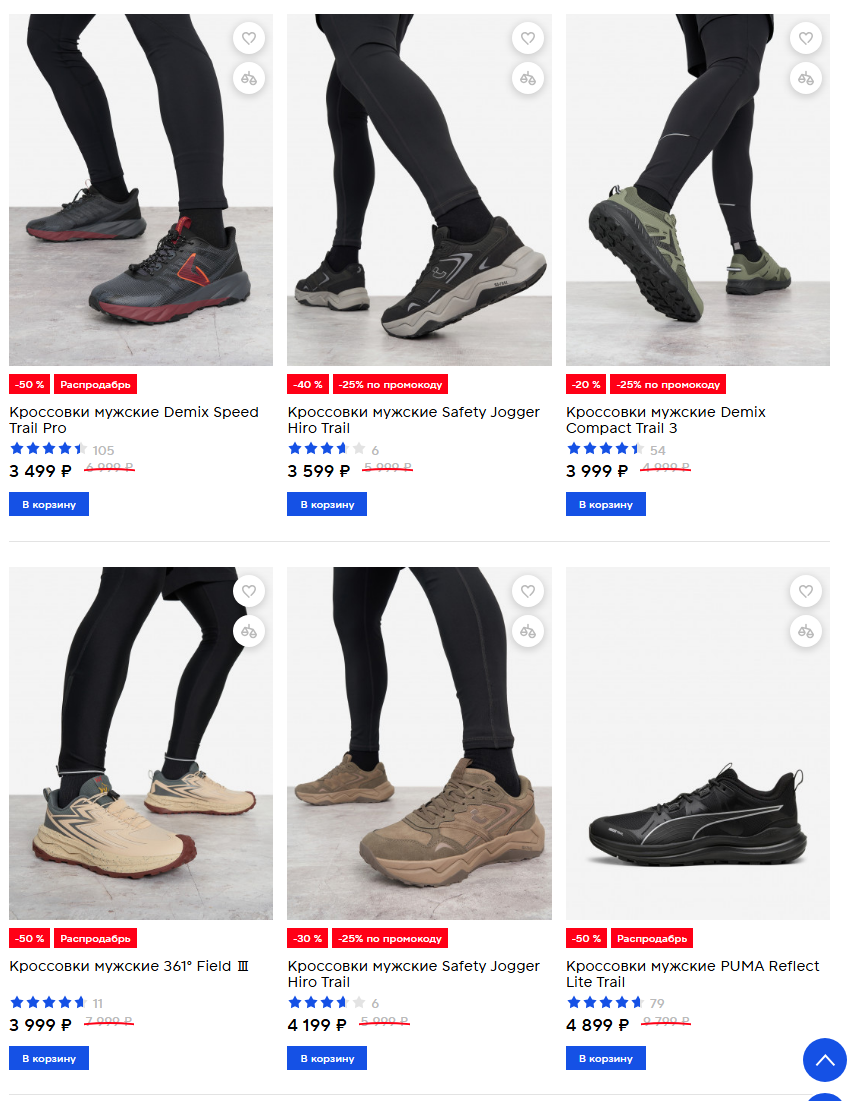The width and height of the screenshot is (849, 1101).
Task: Add PUMA Reflect Lite Trail to cart
Action: [606, 1058]
